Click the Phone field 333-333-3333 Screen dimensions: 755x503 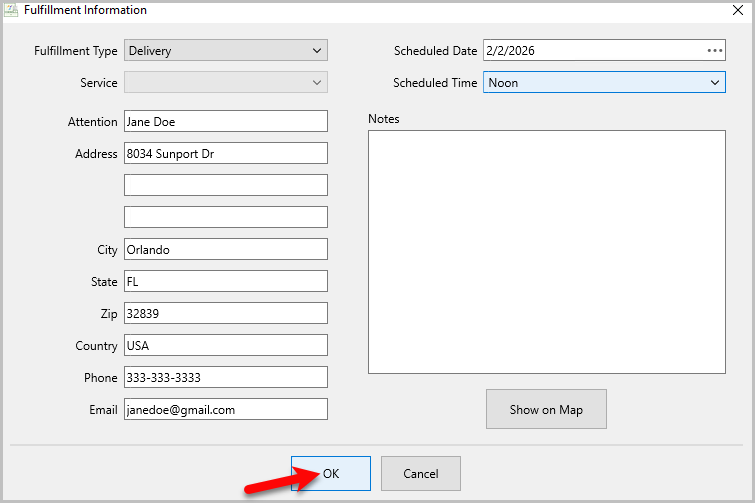[x=226, y=377]
